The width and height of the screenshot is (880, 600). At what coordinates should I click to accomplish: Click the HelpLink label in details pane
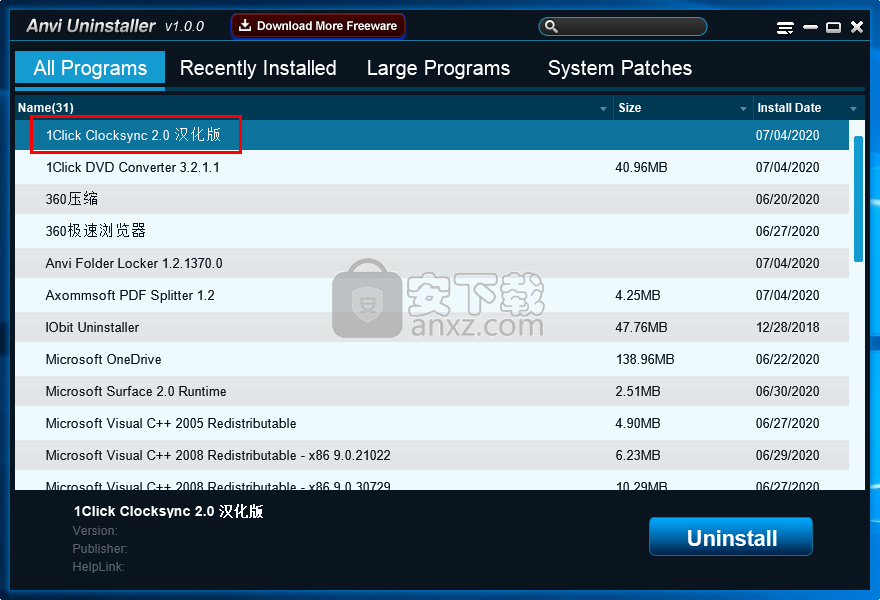pos(98,566)
